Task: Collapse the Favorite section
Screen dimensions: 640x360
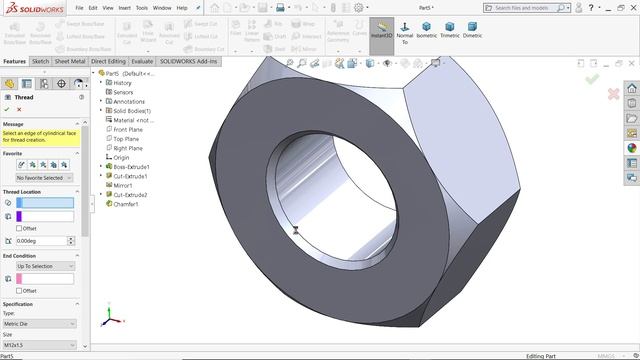Action: (x=77, y=153)
